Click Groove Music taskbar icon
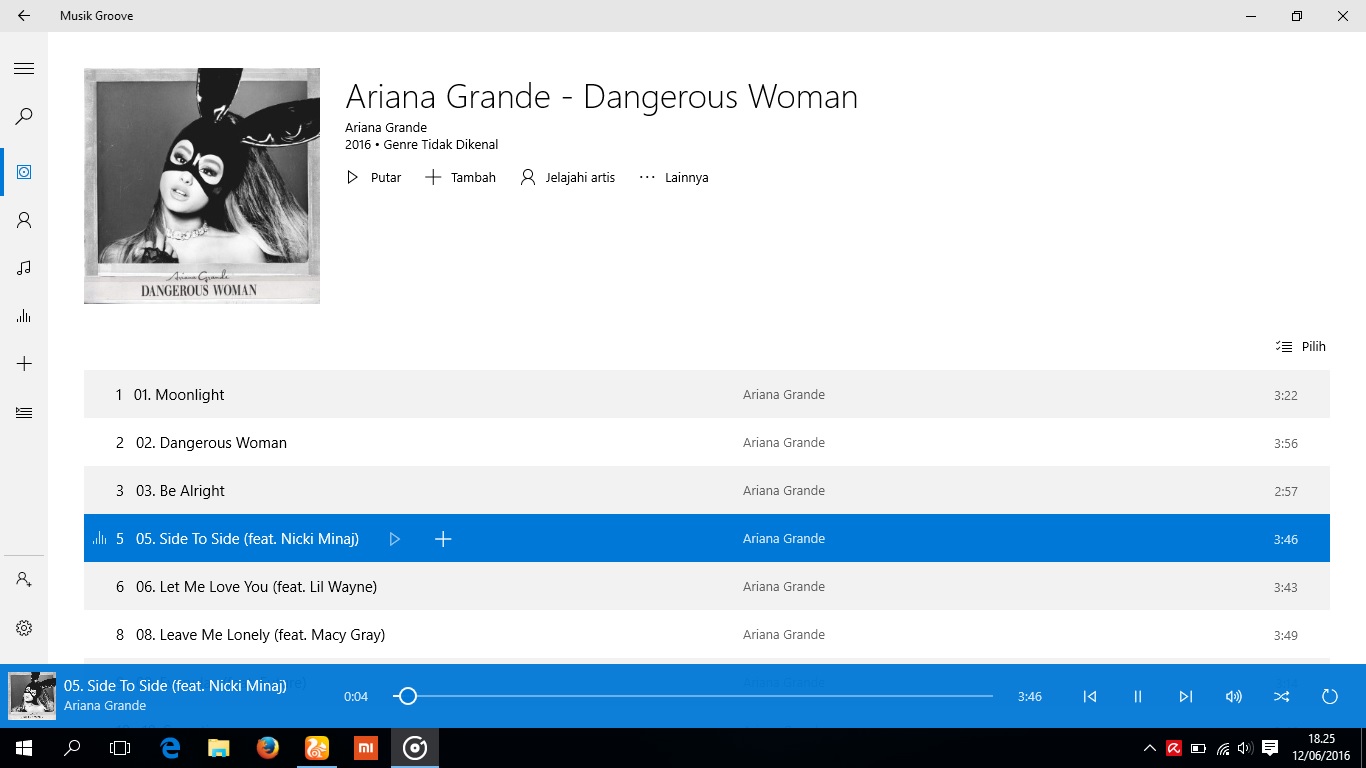 [x=414, y=748]
